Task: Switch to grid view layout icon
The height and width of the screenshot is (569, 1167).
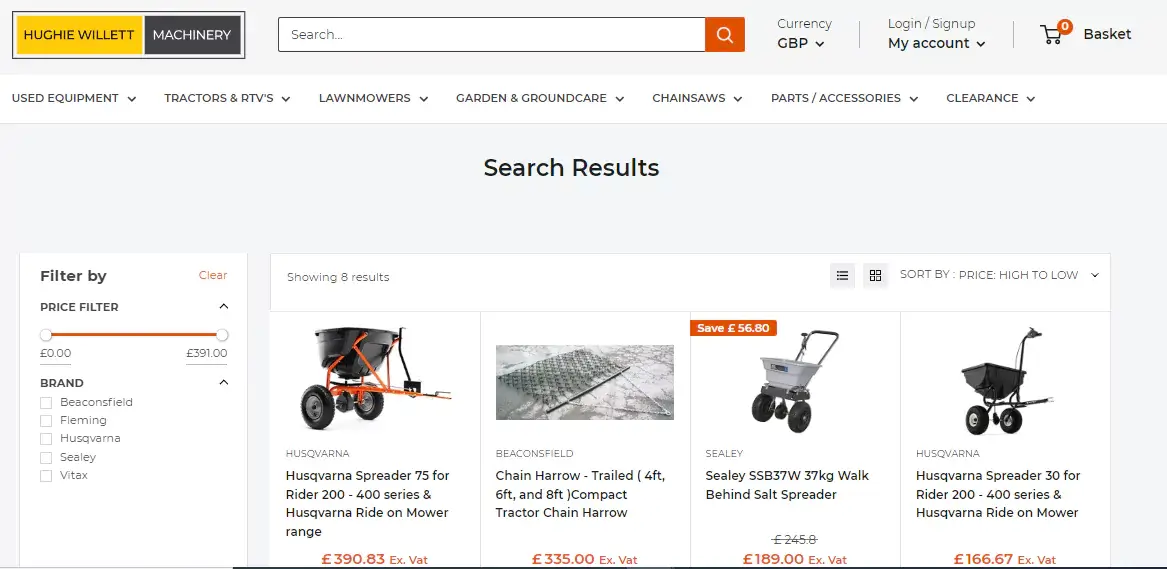Action: pos(875,275)
